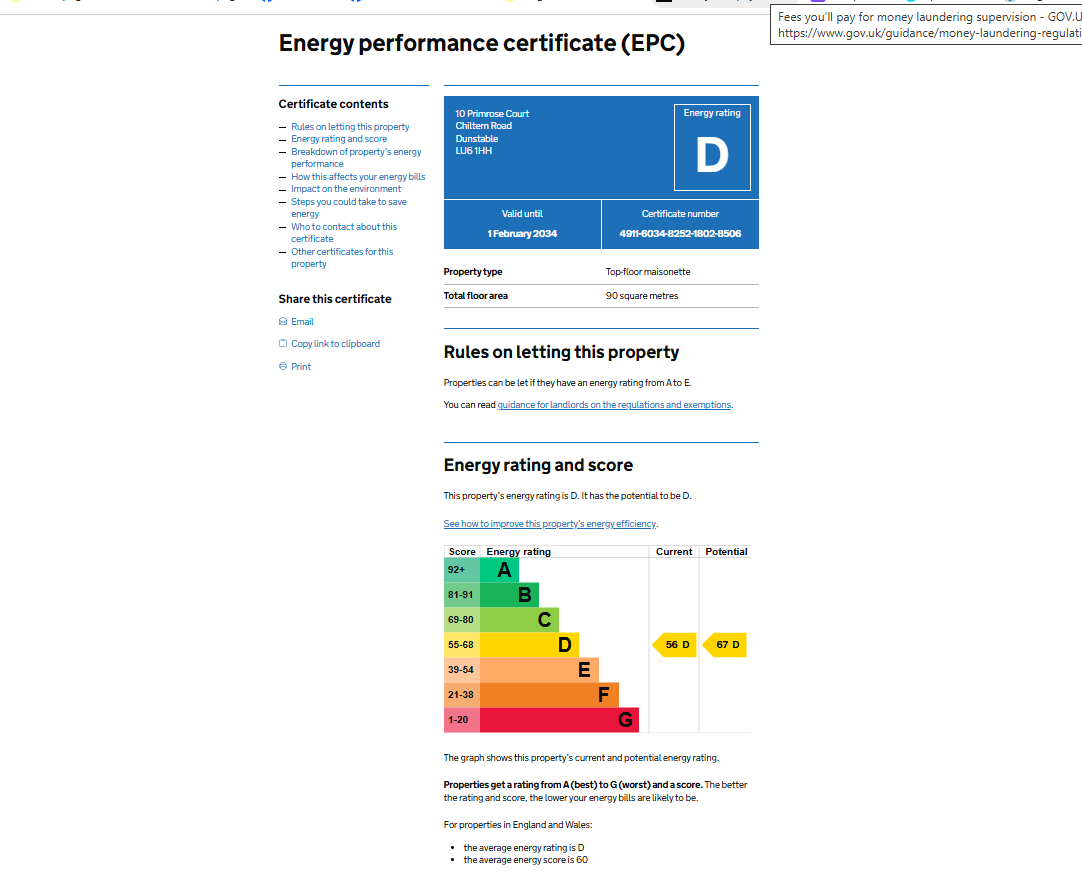Click the 39-54 score cell
The image size is (1082, 877).
coord(462,669)
